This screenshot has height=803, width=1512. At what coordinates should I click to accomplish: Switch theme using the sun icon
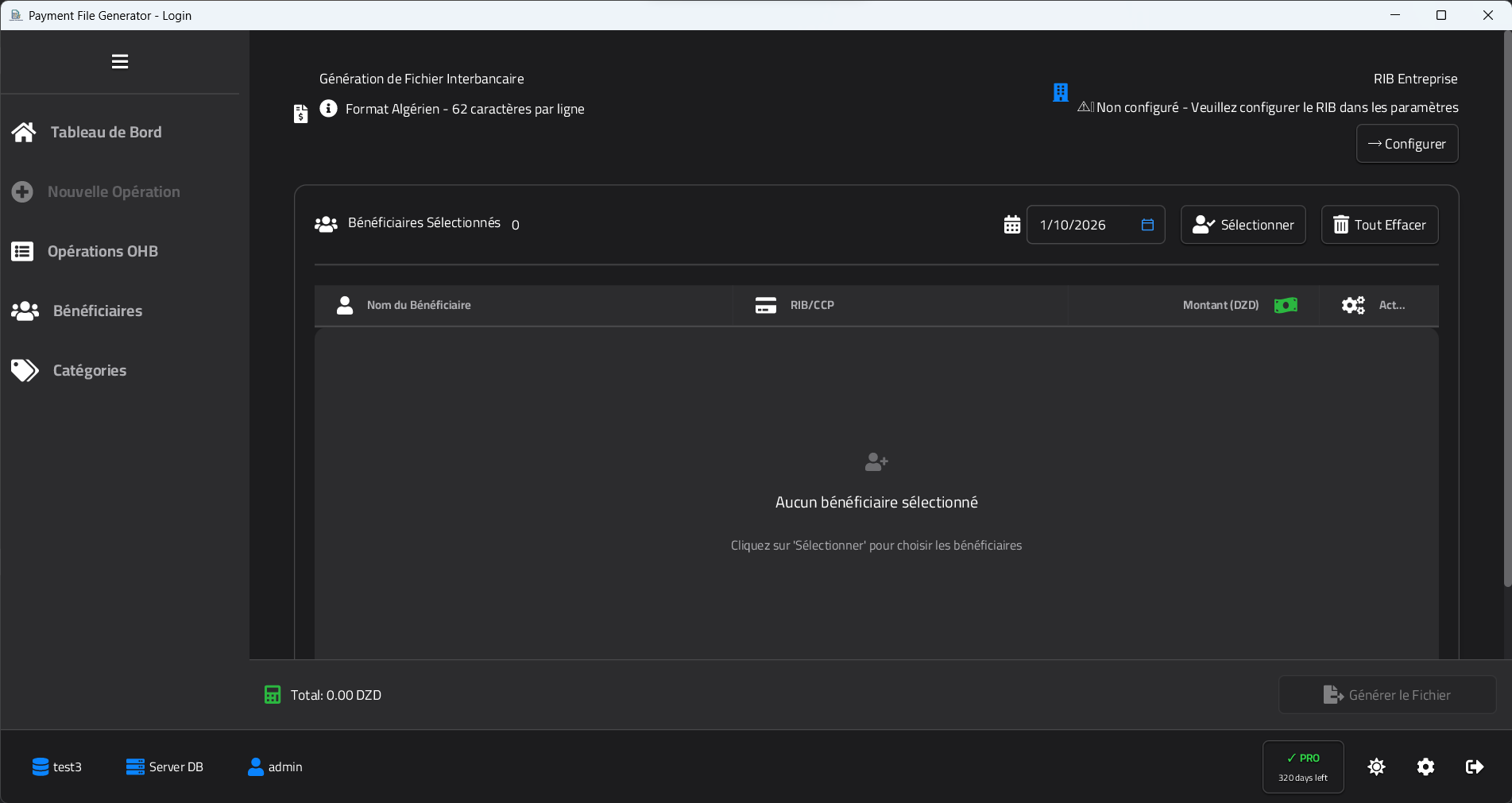pos(1376,766)
